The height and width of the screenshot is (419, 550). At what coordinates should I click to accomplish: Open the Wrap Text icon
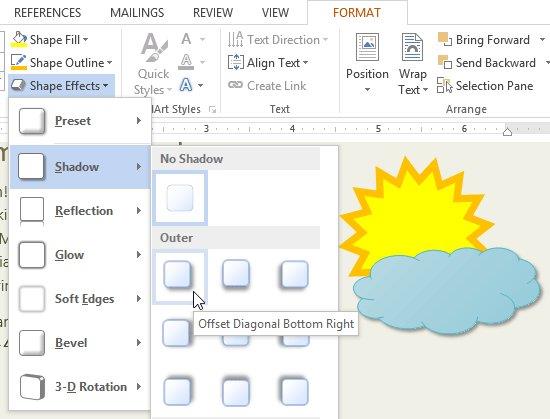coord(412,47)
